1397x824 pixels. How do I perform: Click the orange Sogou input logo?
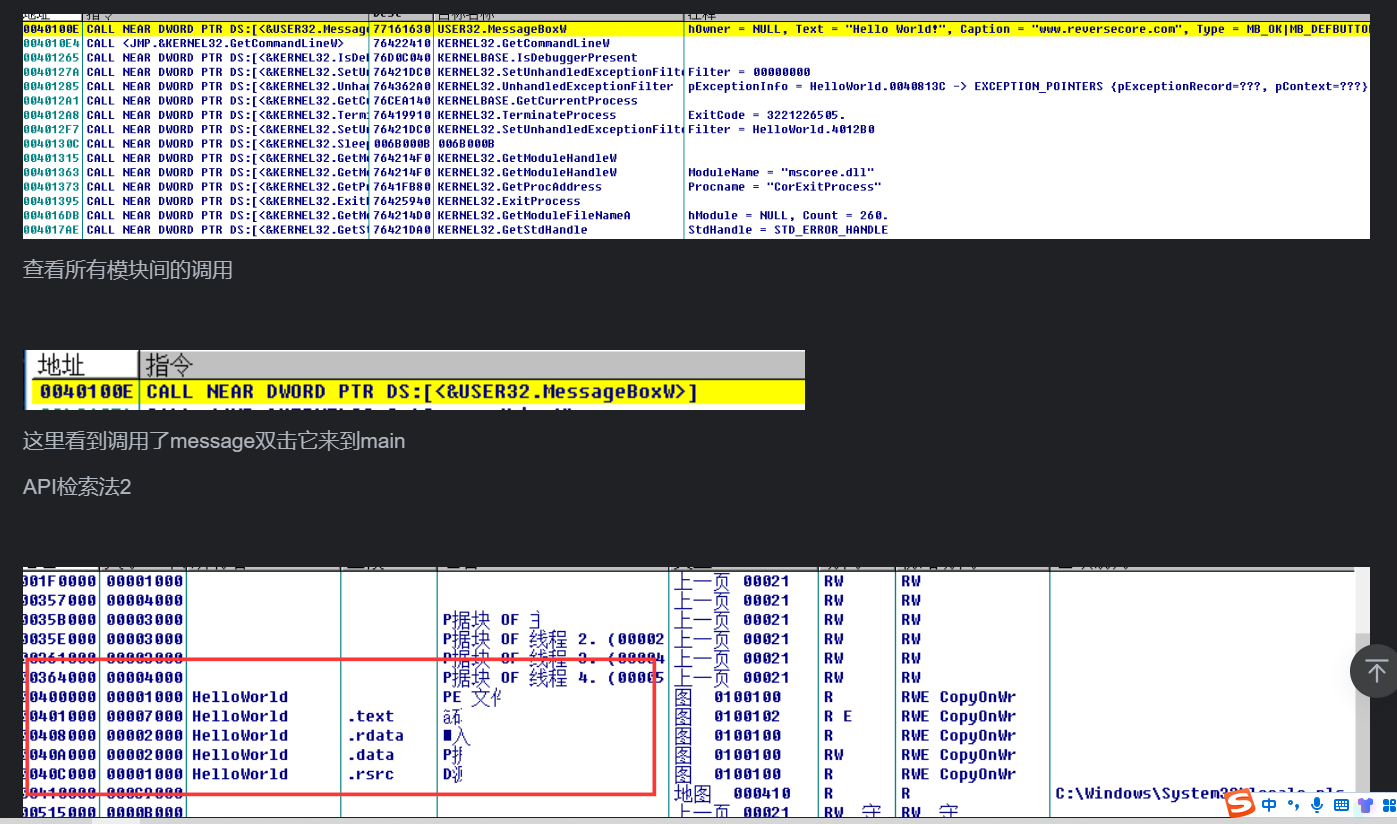tap(1241, 804)
